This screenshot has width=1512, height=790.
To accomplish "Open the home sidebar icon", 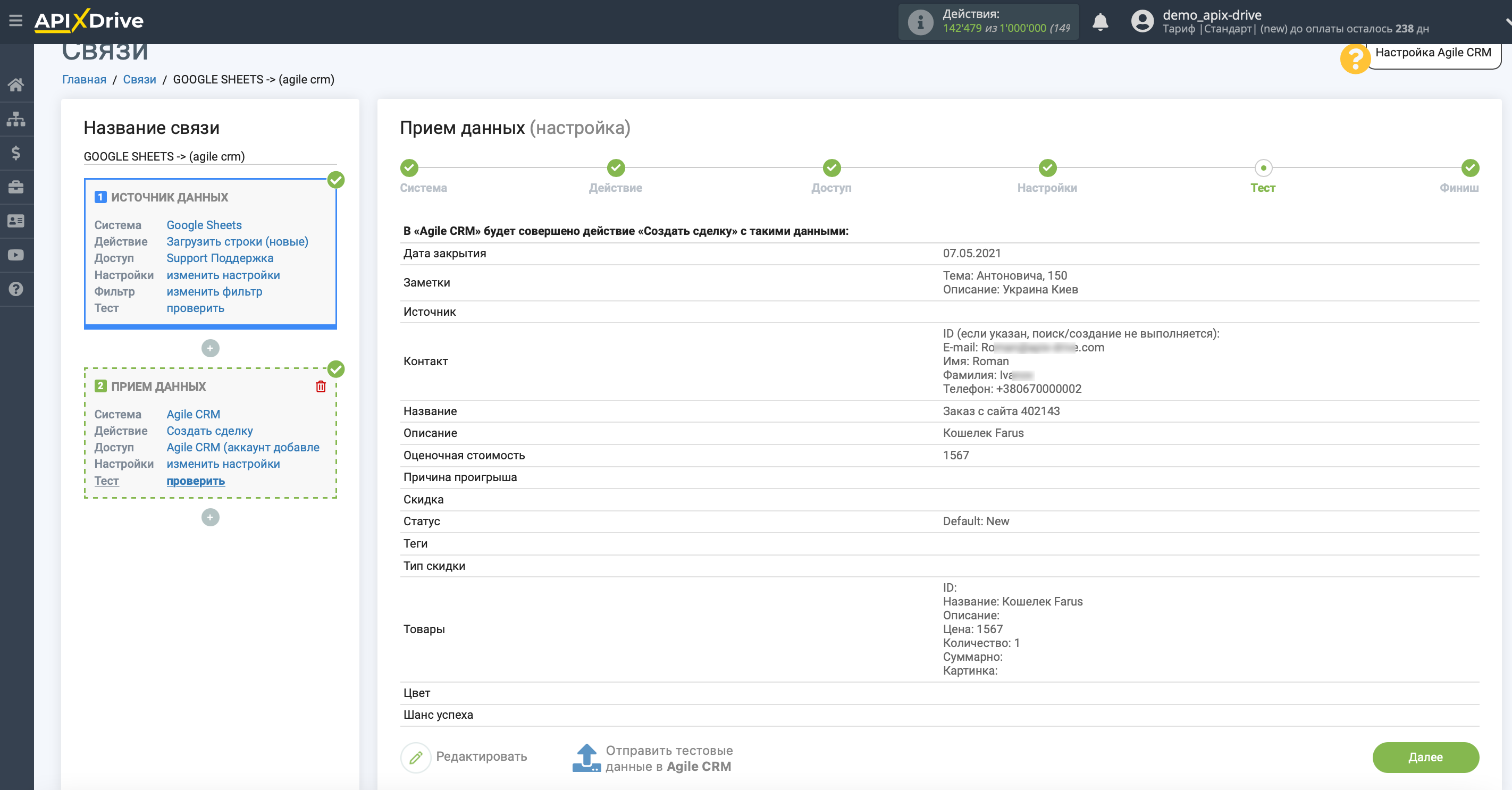I will (16, 85).
